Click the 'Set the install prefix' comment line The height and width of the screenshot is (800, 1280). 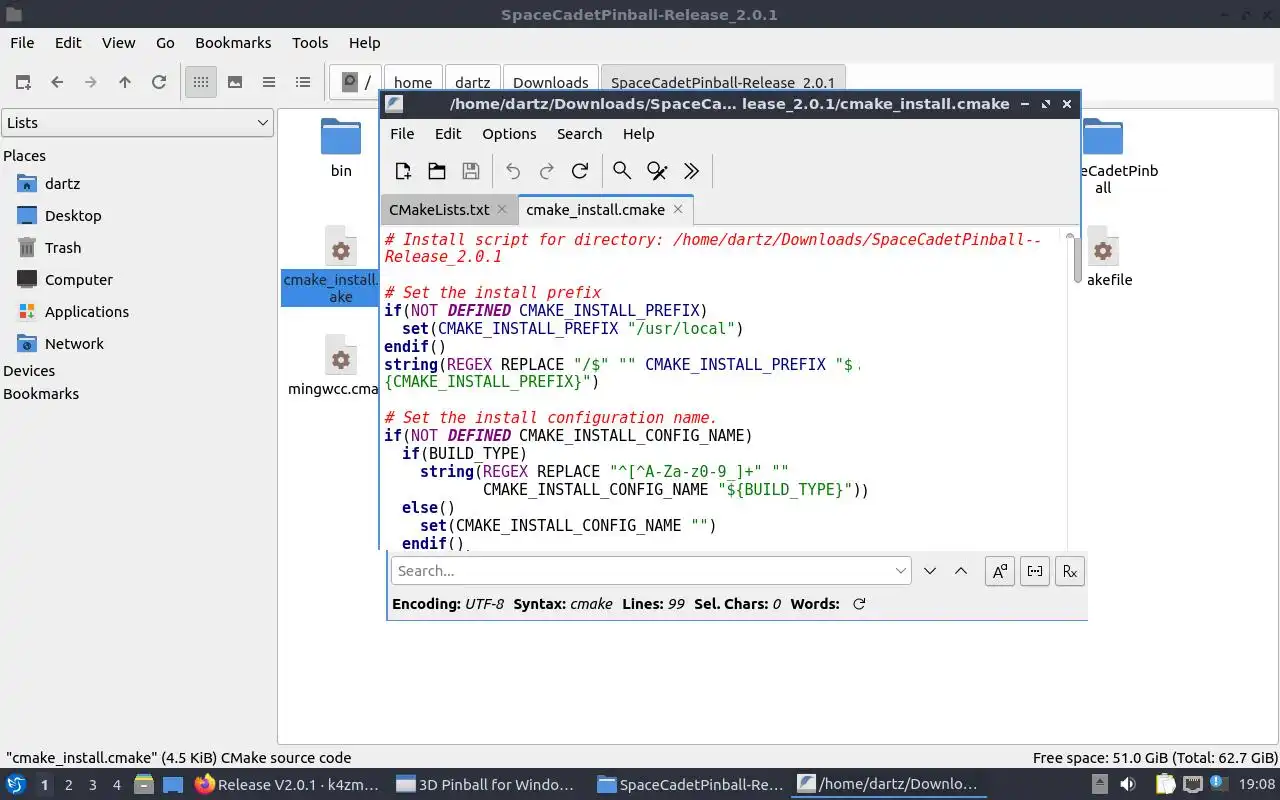click(x=493, y=293)
